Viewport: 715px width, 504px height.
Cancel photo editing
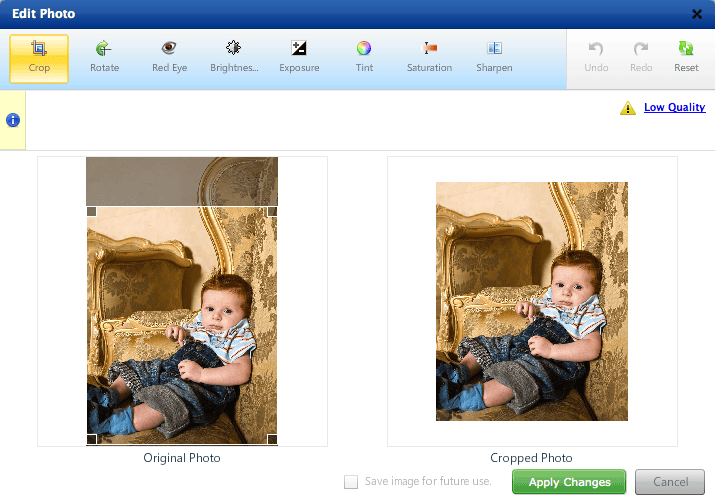click(670, 482)
